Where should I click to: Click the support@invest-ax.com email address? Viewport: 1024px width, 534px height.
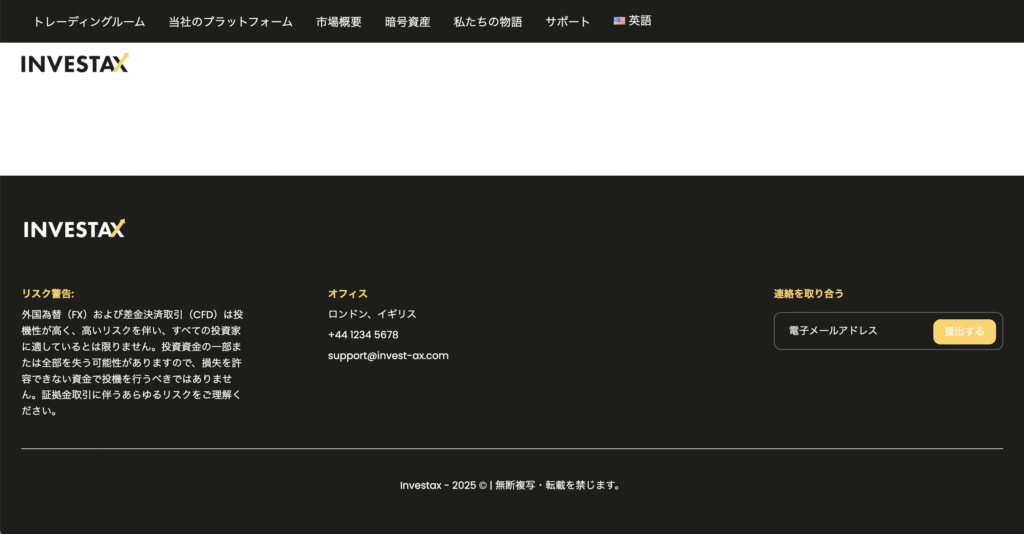[x=388, y=355]
